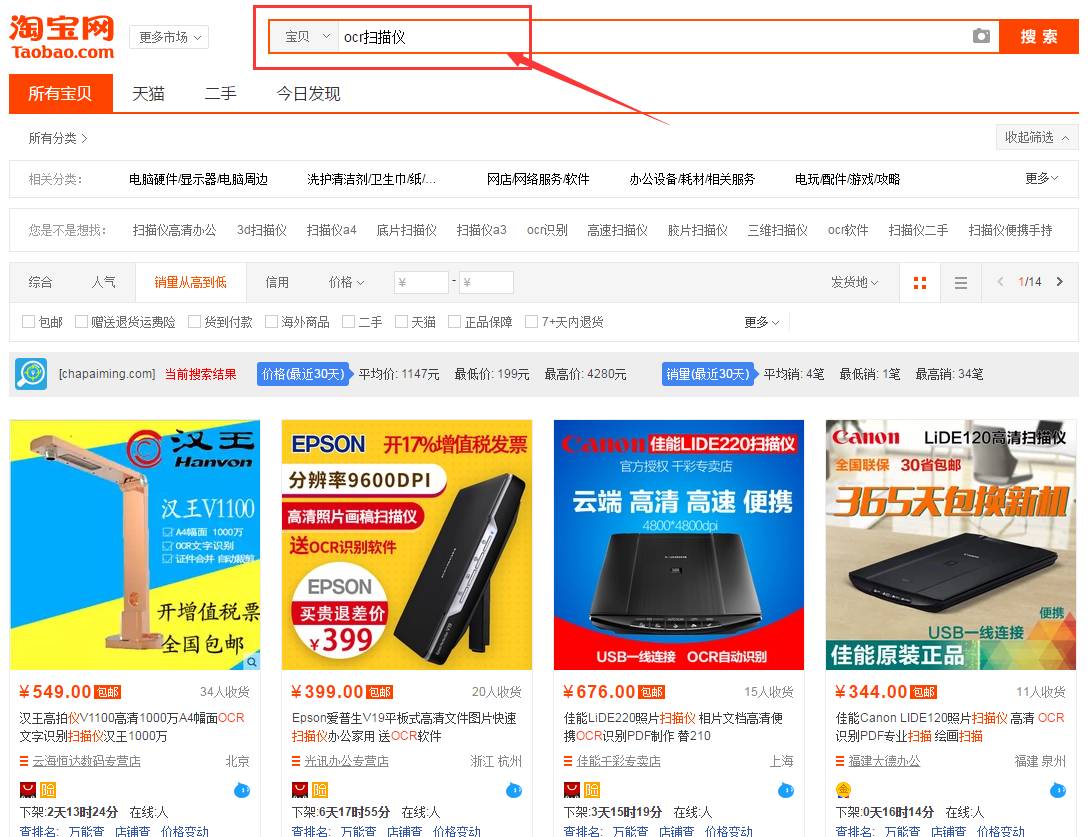This screenshot has height=837, width=1088.
Task: Select the 所有宝贝 tab
Action: (x=60, y=93)
